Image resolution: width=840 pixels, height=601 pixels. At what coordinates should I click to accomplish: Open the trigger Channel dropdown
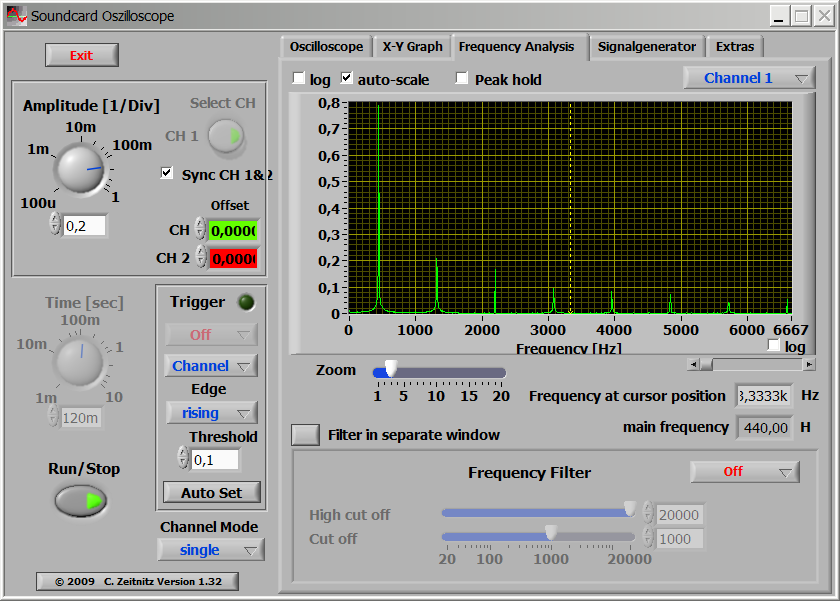[x=211, y=366]
